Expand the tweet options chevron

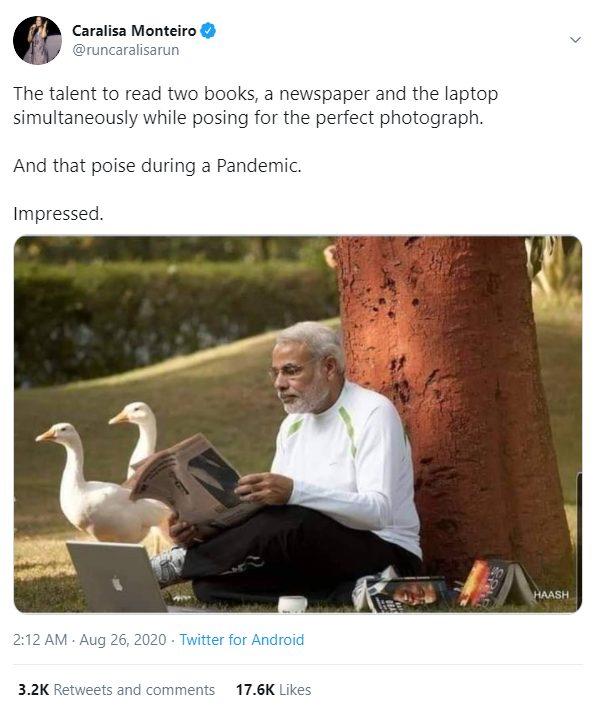point(575,40)
